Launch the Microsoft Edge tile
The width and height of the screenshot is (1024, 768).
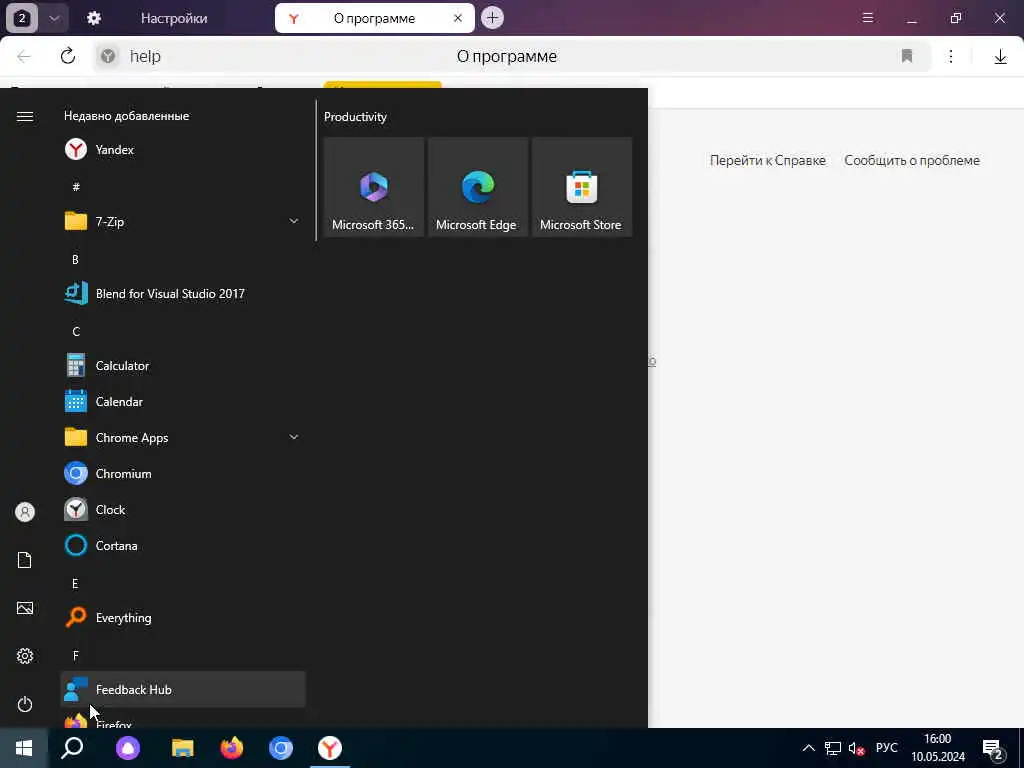pyautogui.click(x=478, y=187)
